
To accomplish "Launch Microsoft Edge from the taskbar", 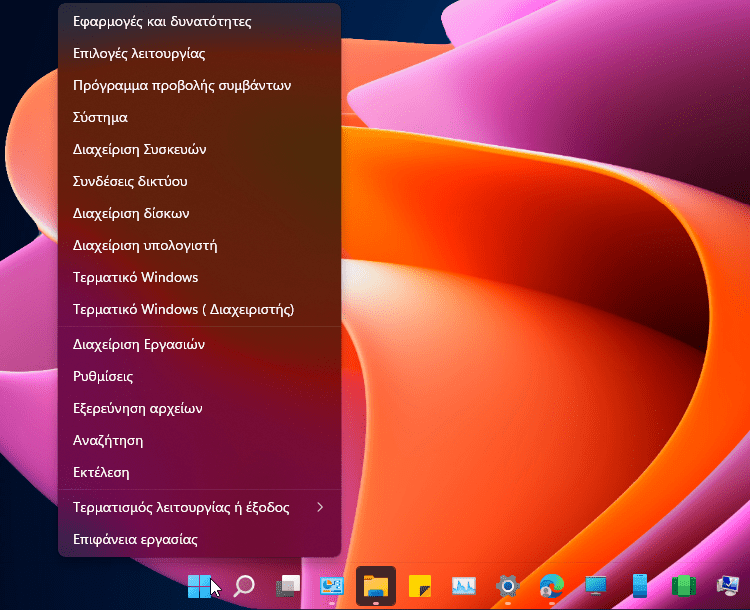I will [x=551, y=586].
